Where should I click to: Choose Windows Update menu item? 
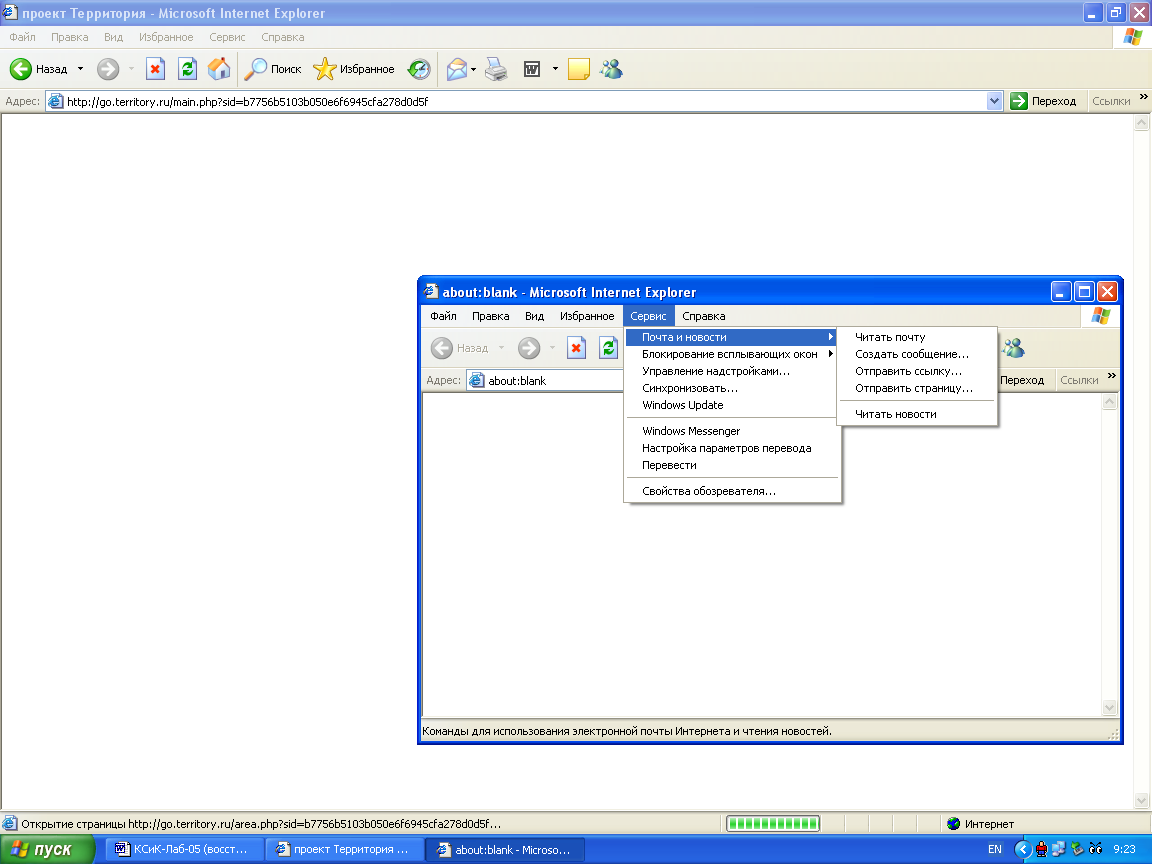[x=732, y=405]
